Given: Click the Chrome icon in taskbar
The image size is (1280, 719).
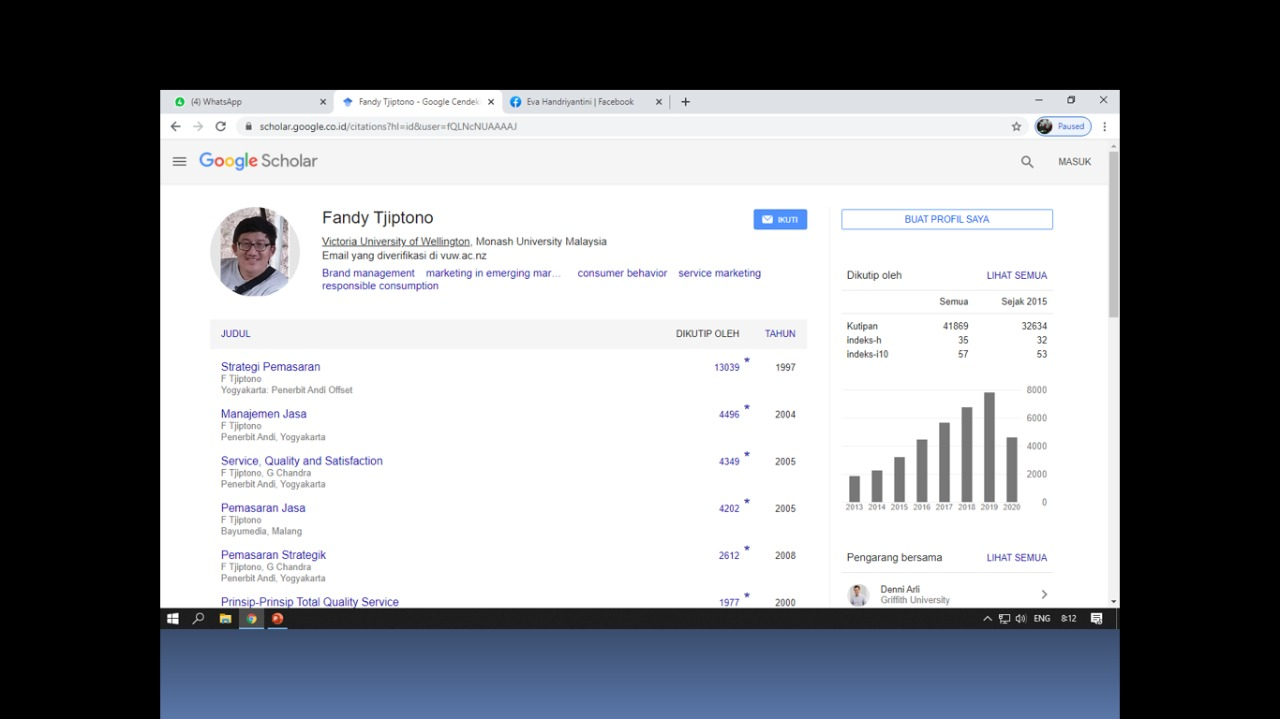Looking at the screenshot, I should [x=251, y=619].
